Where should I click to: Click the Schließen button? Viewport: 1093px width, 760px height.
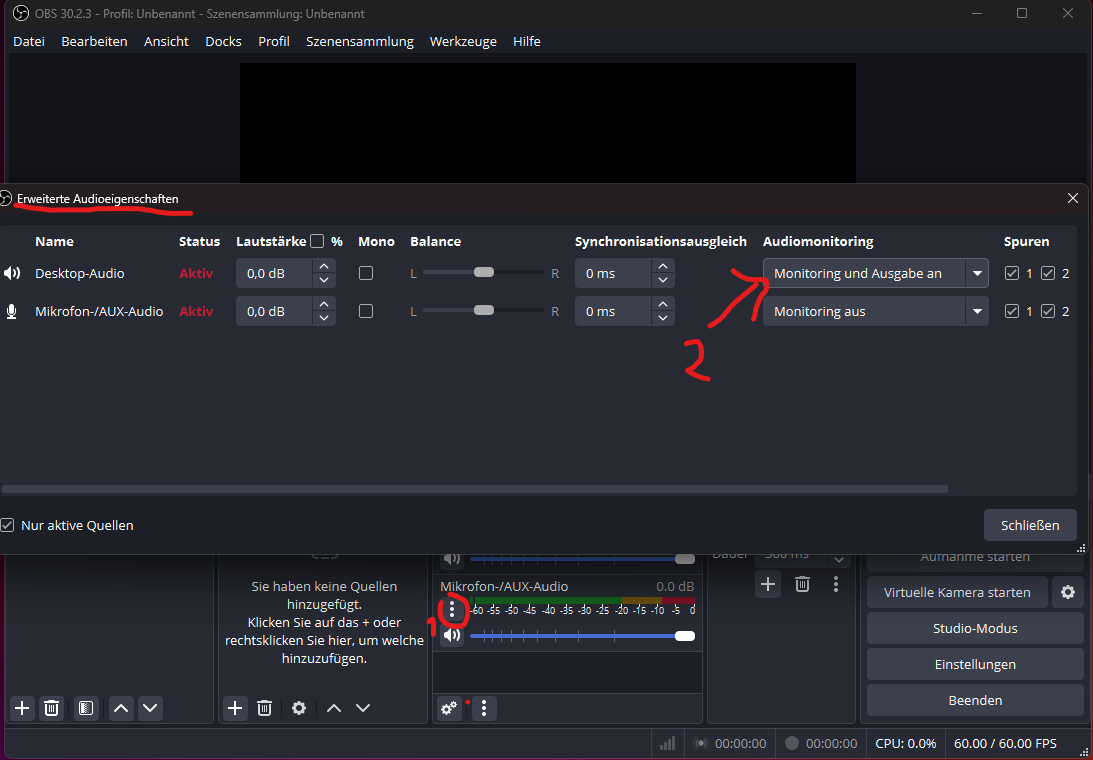(x=1030, y=525)
